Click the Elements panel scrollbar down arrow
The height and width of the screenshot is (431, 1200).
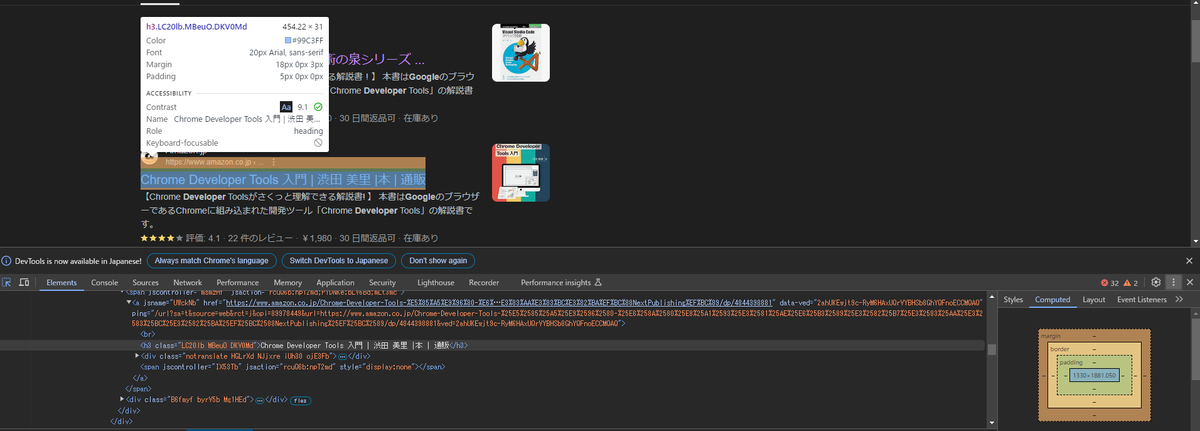[991, 425]
